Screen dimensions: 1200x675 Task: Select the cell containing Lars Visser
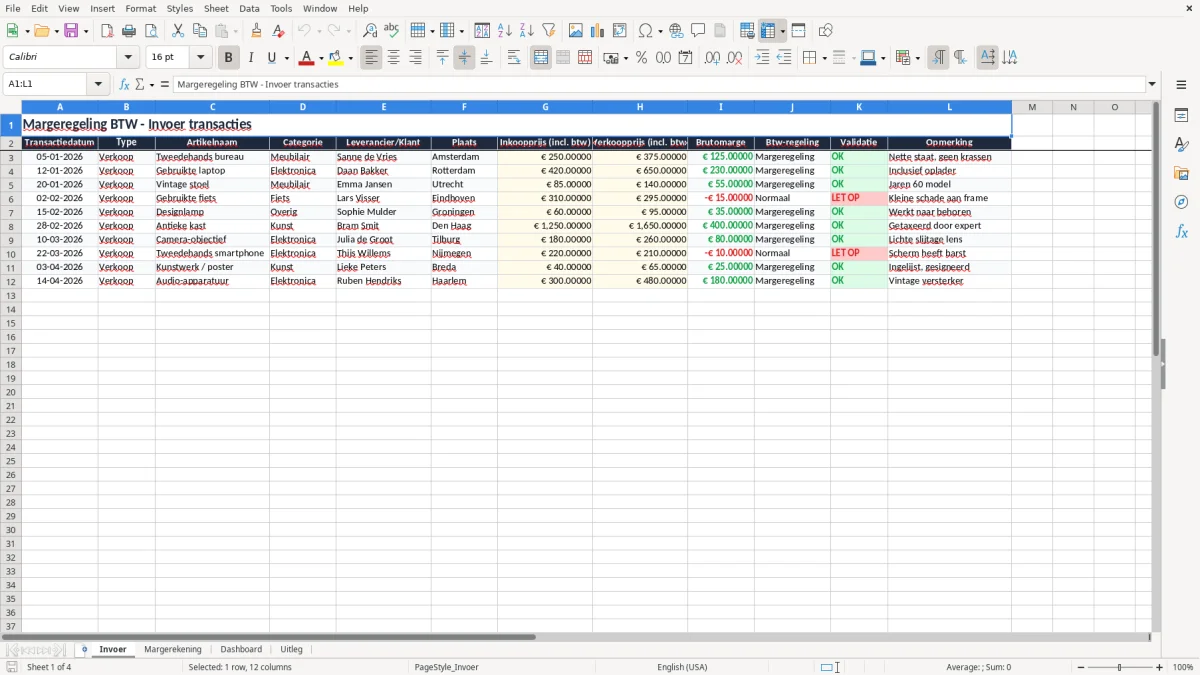[383, 198]
